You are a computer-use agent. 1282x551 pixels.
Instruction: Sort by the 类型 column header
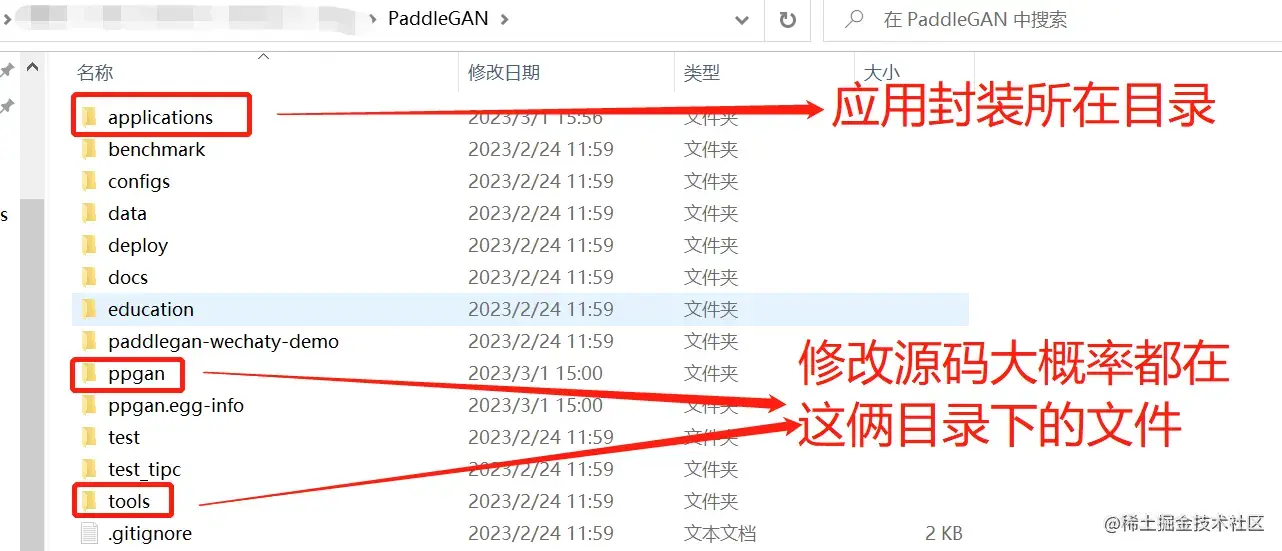coord(702,73)
